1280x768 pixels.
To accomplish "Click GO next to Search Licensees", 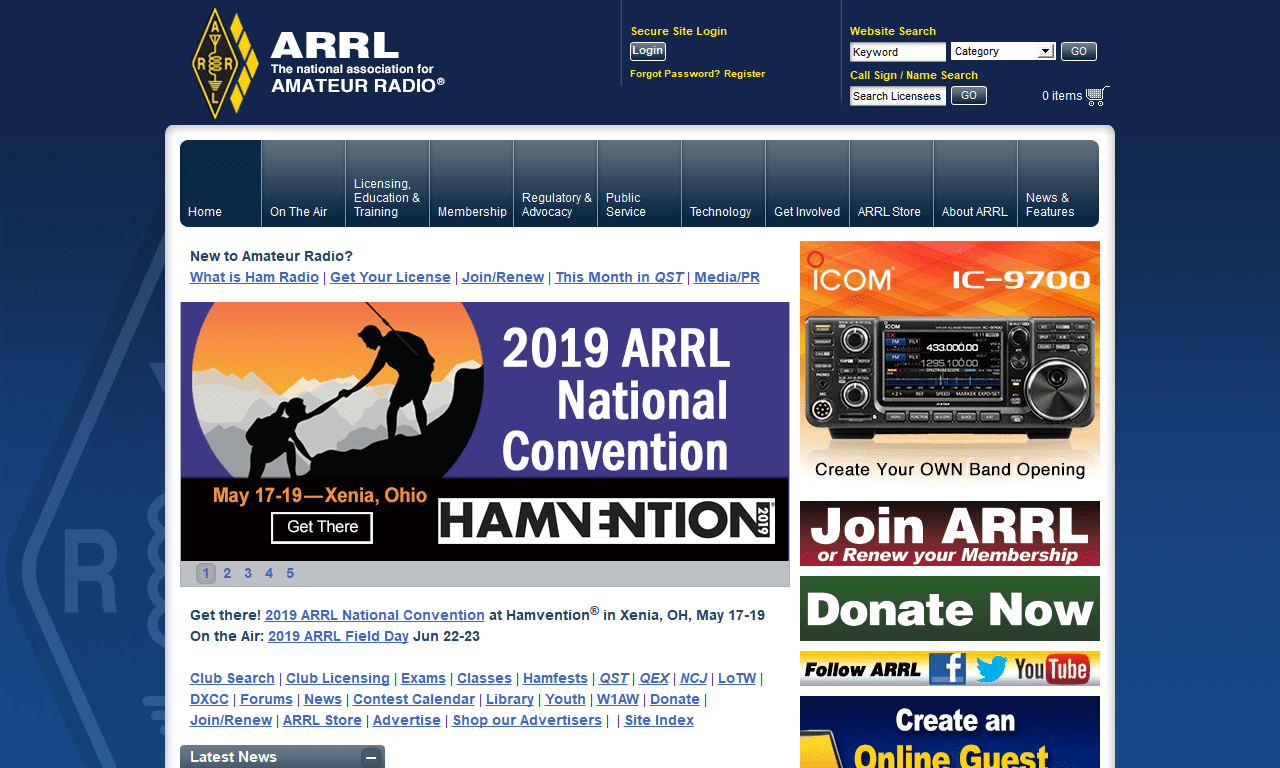I will click(969, 95).
